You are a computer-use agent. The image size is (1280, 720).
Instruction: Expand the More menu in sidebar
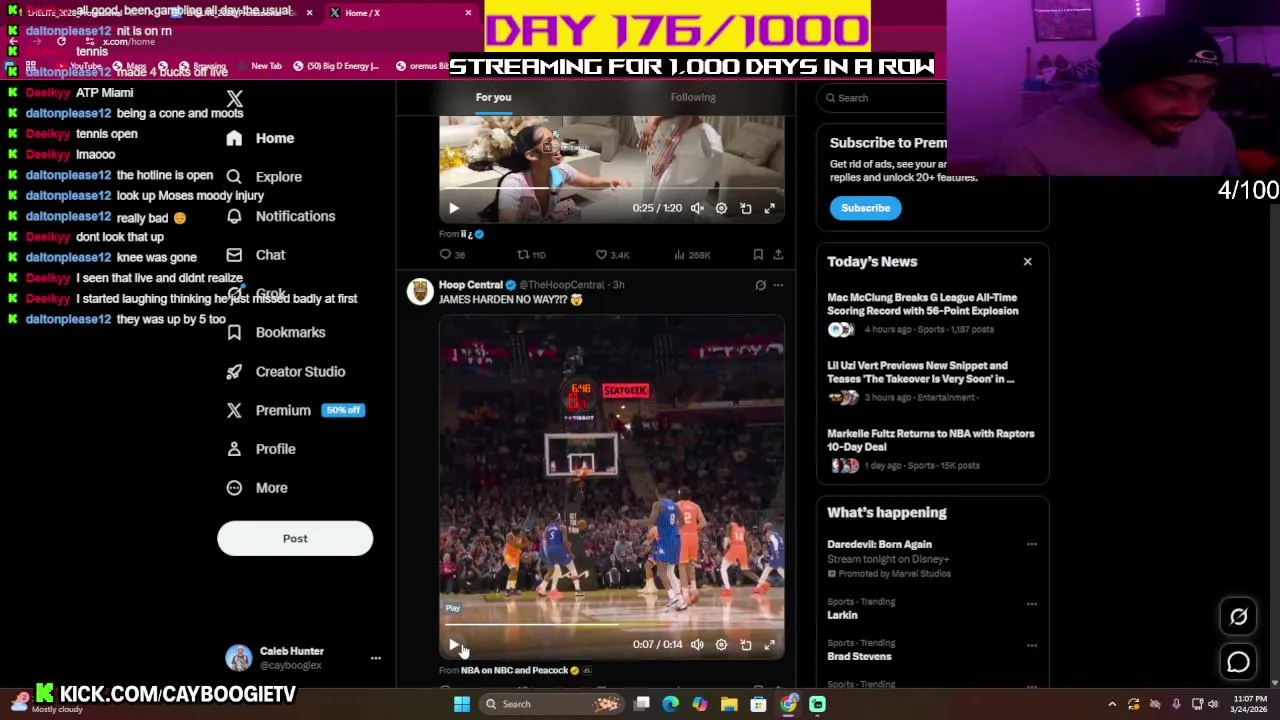pyautogui.click(x=257, y=488)
